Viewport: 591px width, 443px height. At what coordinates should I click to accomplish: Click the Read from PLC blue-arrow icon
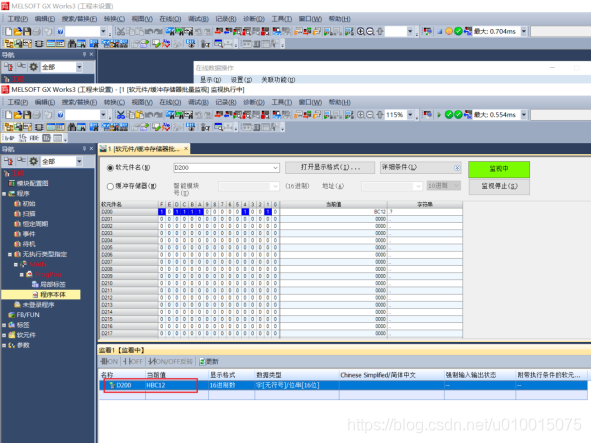click(x=228, y=115)
